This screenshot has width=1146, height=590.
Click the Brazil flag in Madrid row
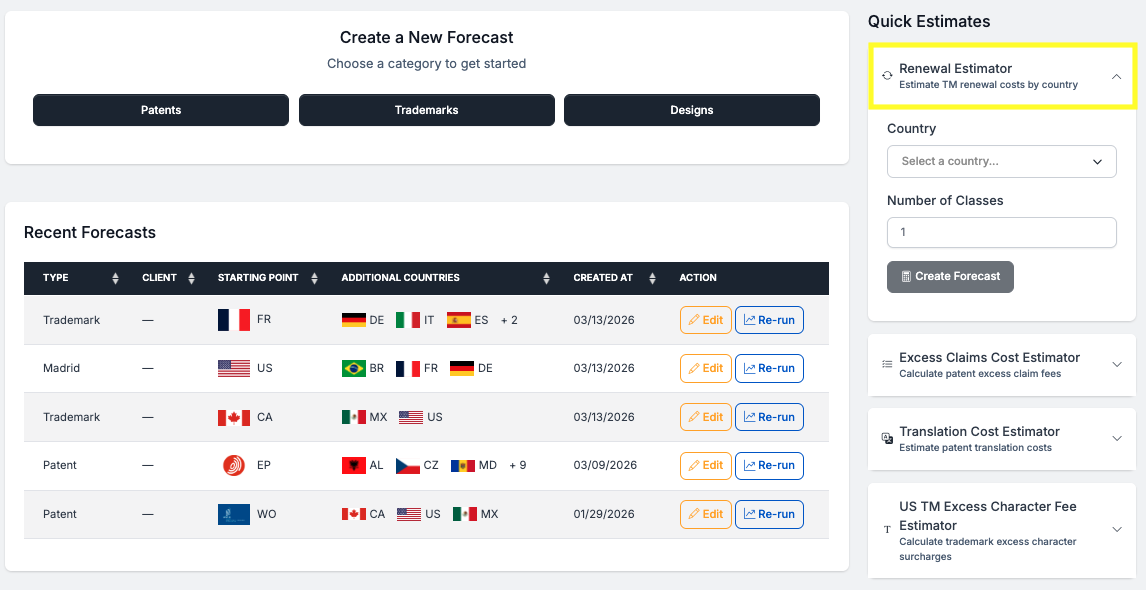354,368
